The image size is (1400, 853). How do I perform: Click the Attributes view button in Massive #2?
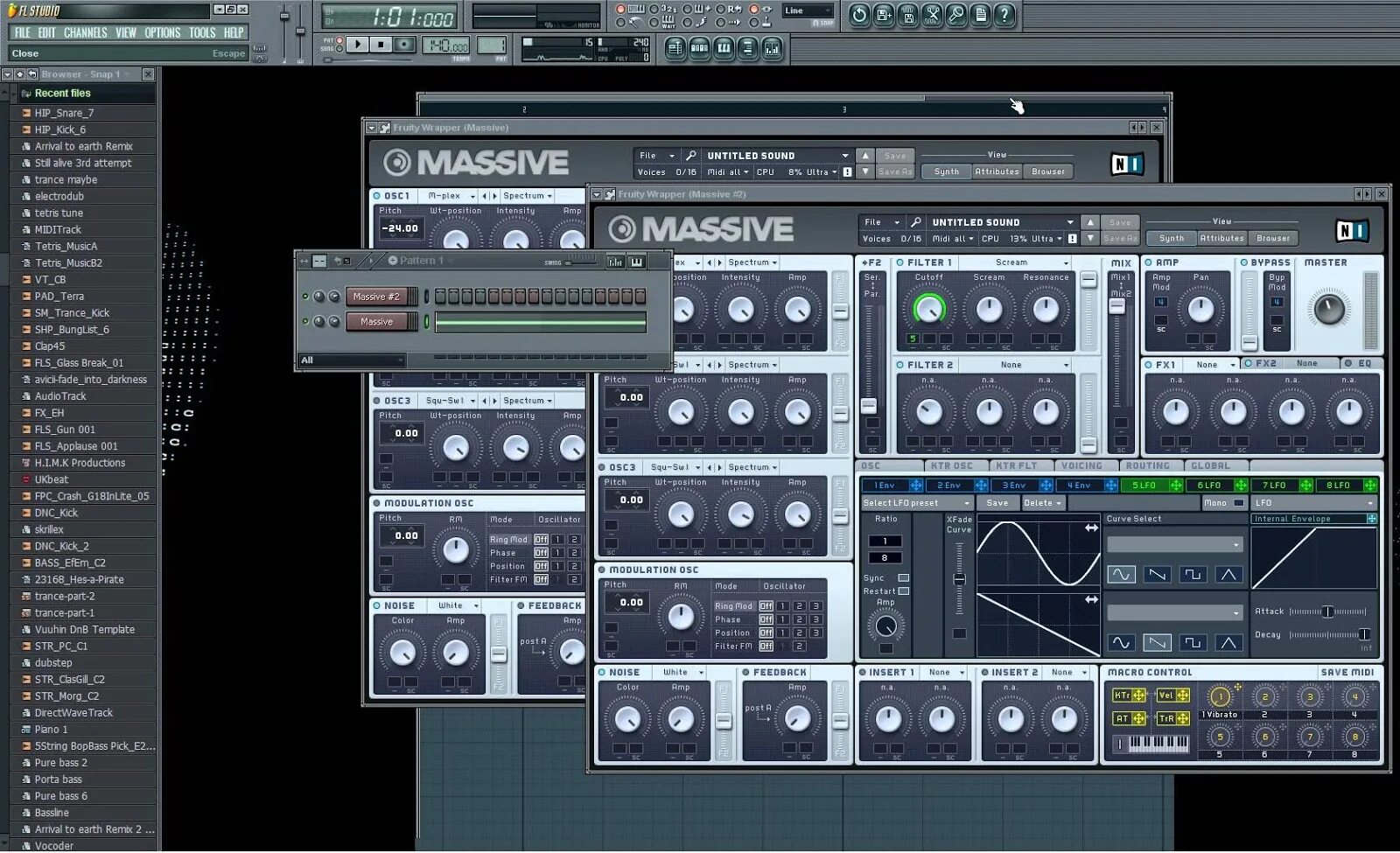1221,238
